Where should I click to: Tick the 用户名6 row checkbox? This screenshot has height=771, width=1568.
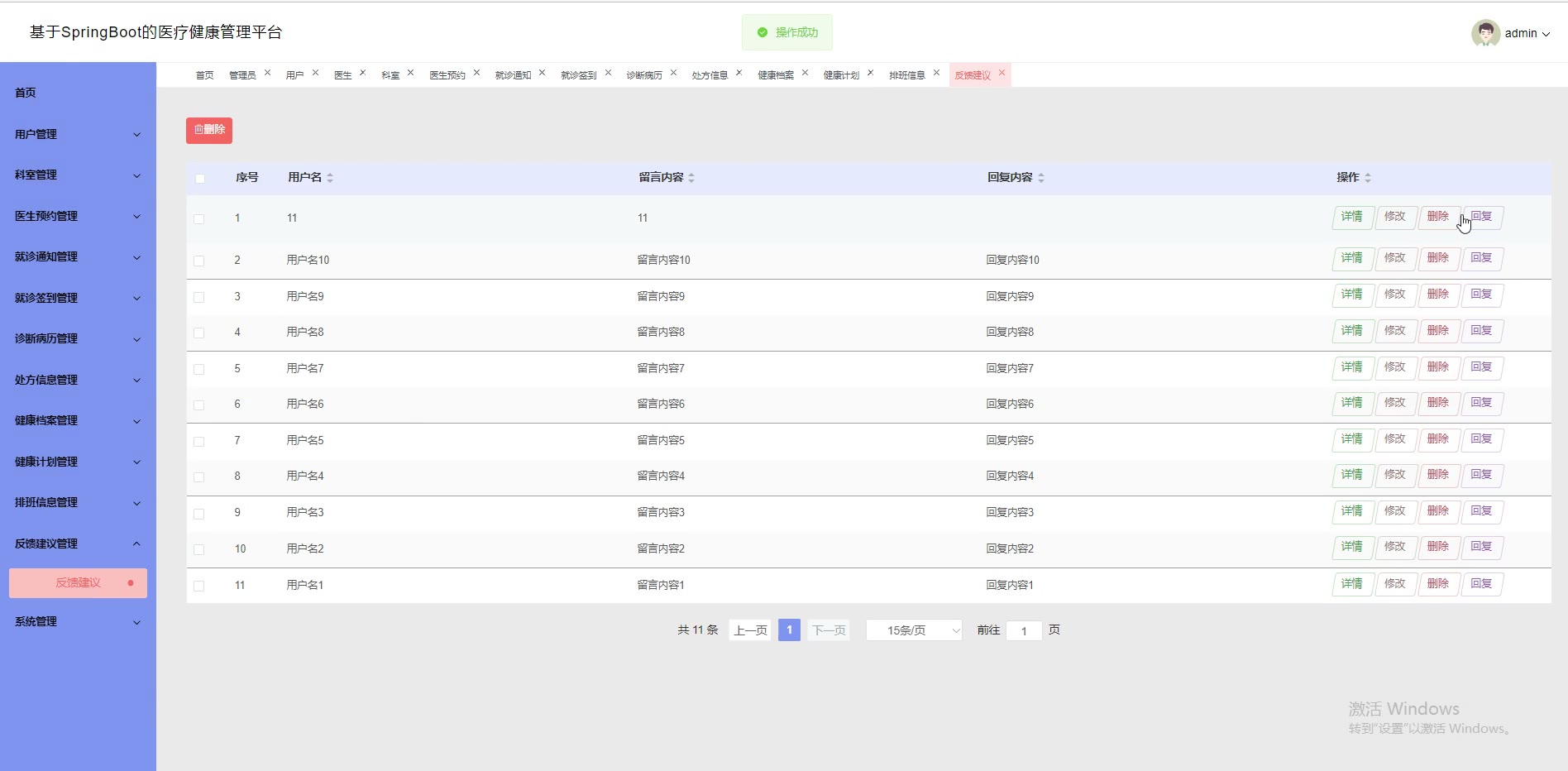pyautogui.click(x=198, y=405)
